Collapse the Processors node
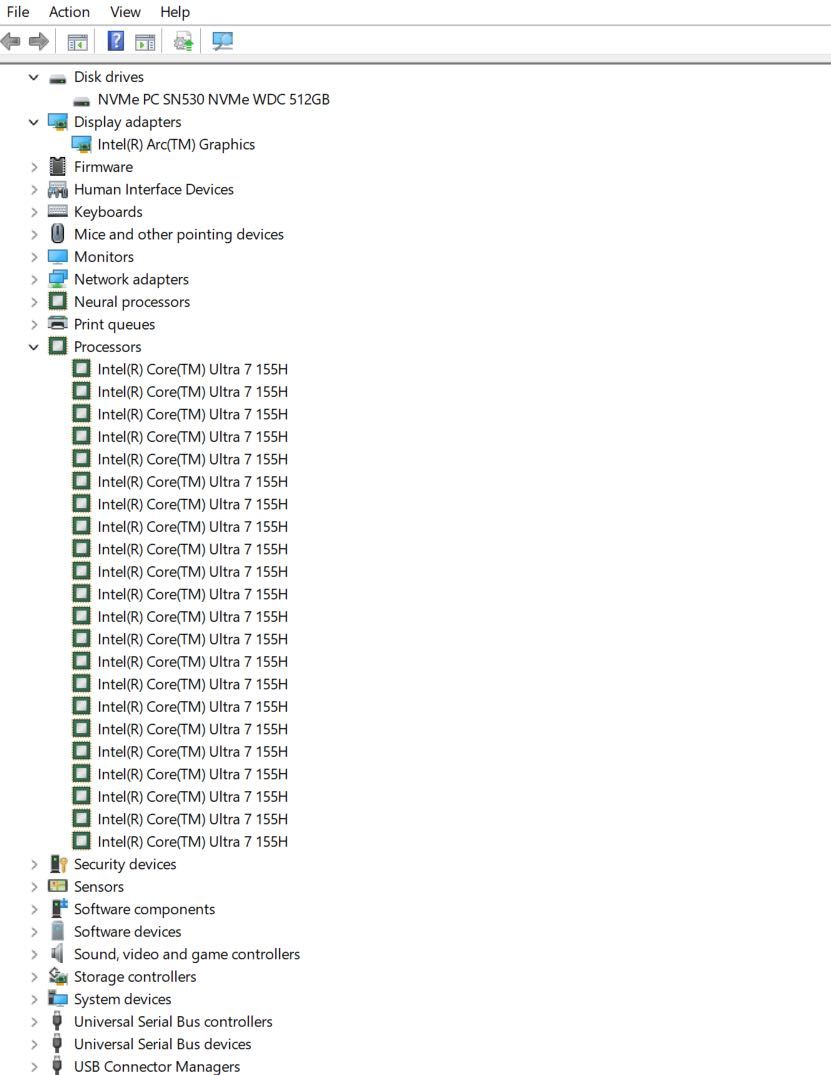This screenshot has width=831, height=1075. point(33,347)
